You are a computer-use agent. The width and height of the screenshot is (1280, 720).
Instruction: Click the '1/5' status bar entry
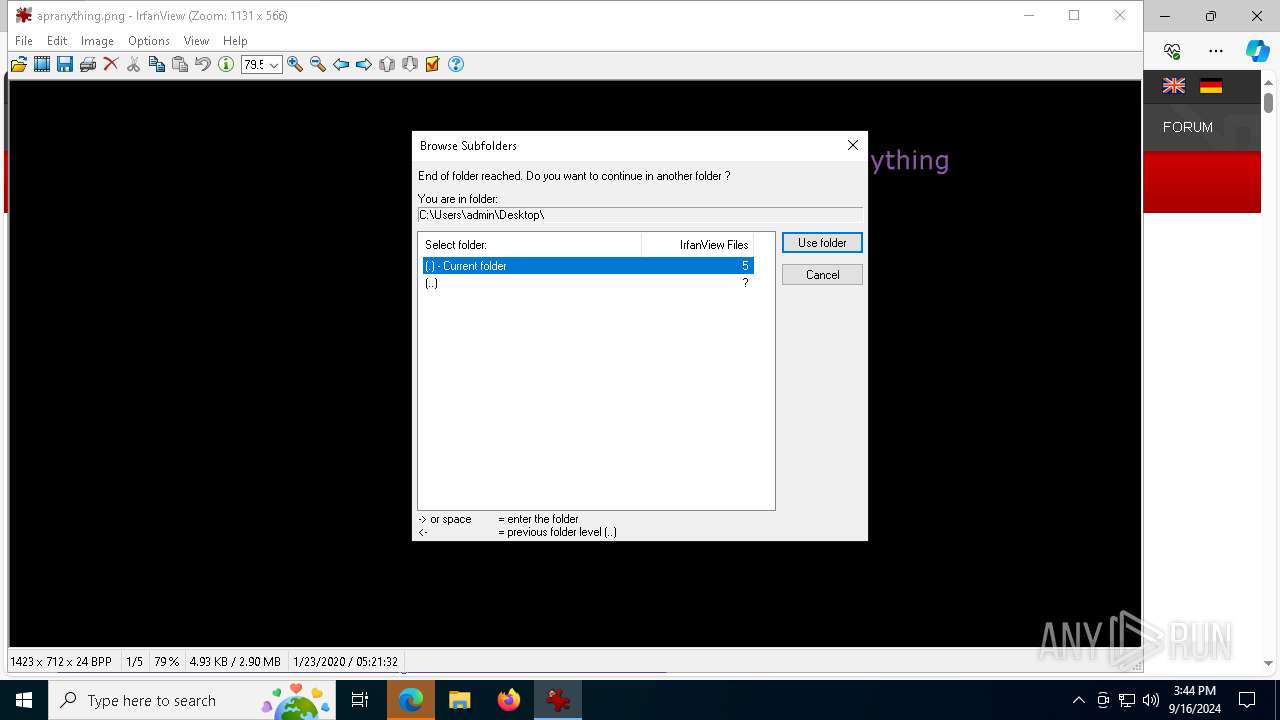[x=134, y=662]
